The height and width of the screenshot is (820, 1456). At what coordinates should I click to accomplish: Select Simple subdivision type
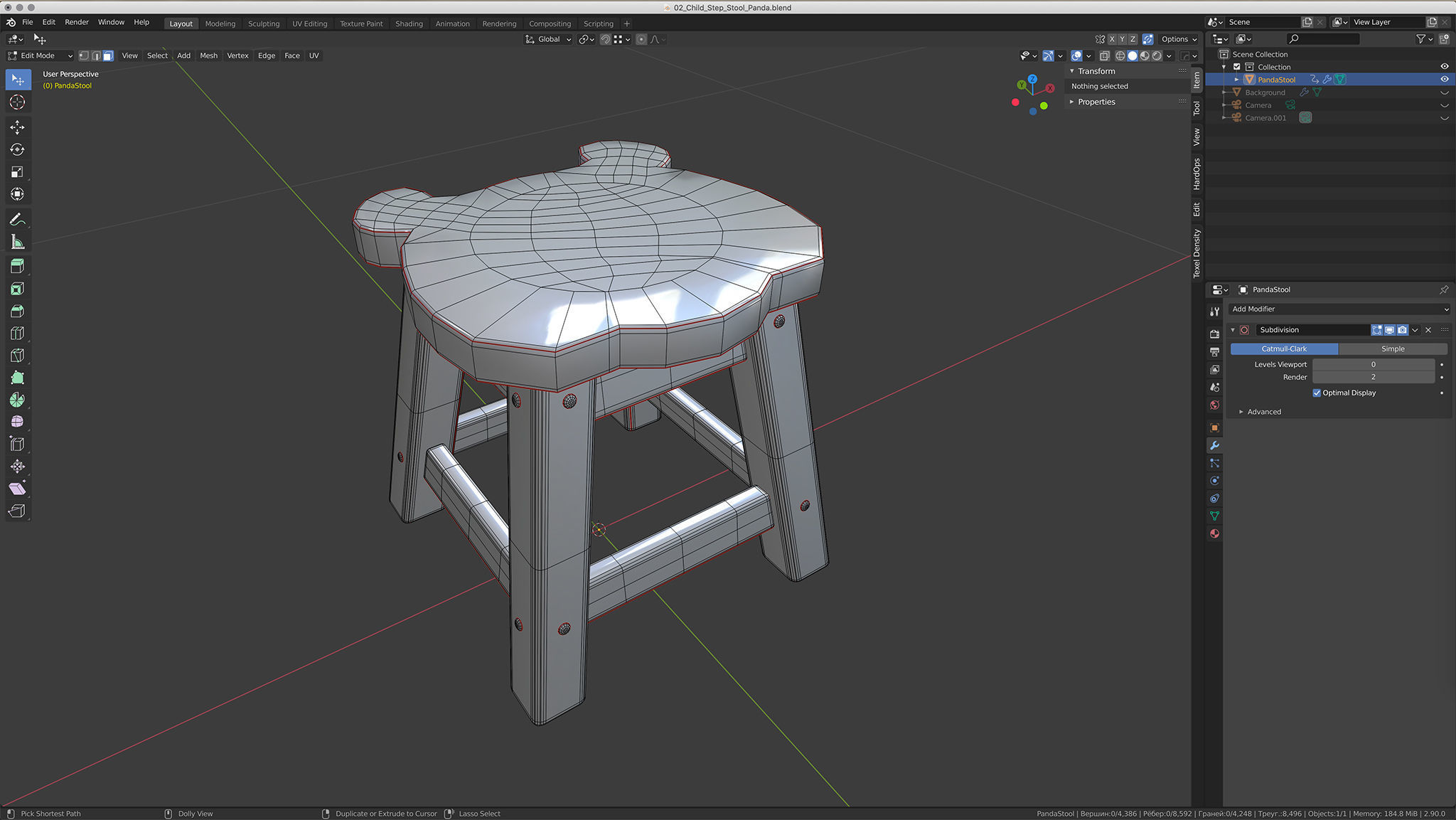coord(1392,348)
